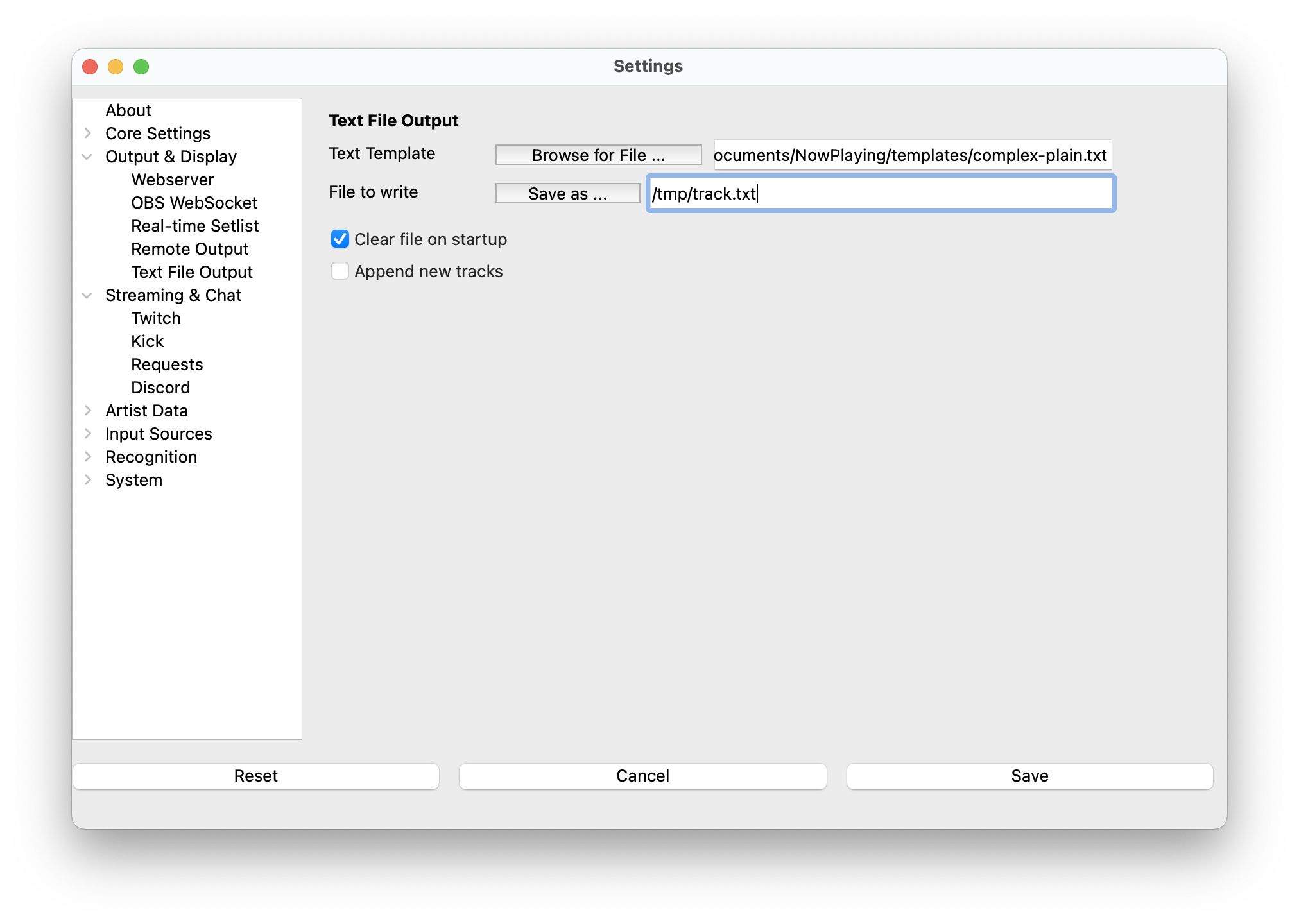Select the Requests settings page
Screen dimensions: 1299x924
(167, 364)
